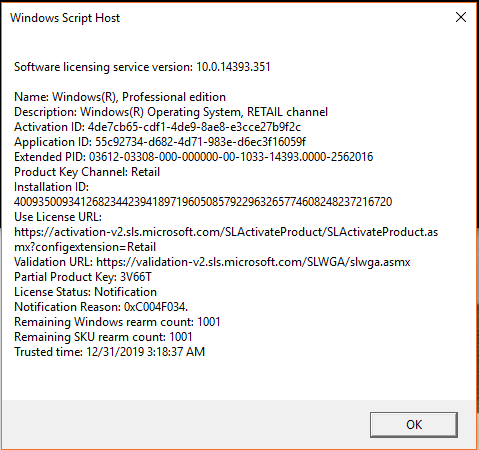Click the Partial Product Key: 3V66T line
Image resolution: width=479 pixels, height=450 pixels.
point(83,277)
